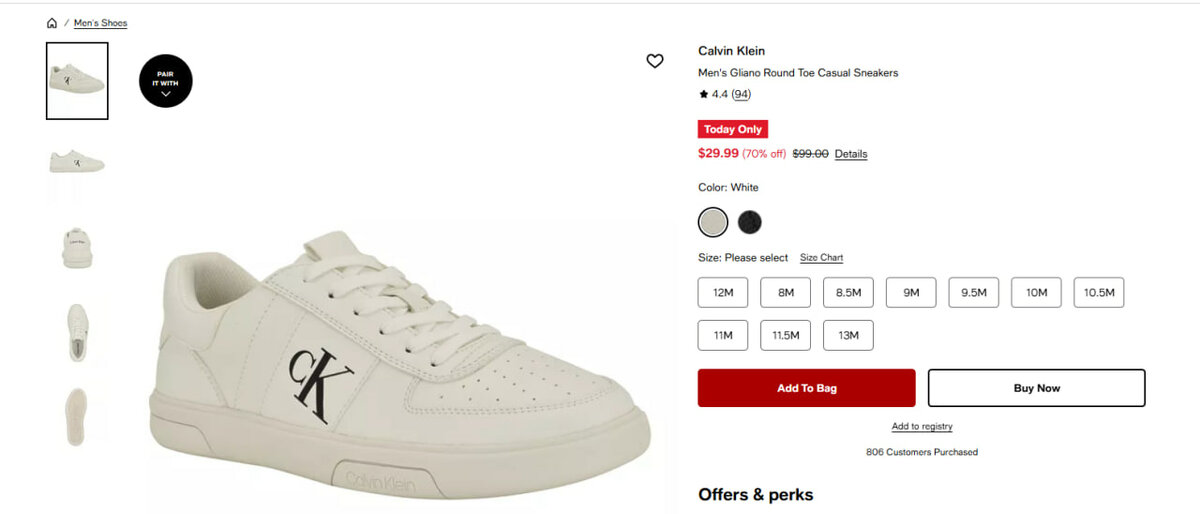The width and height of the screenshot is (1200, 514).
Task: Open the Size Chart link
Action: (x=821, y=258)
